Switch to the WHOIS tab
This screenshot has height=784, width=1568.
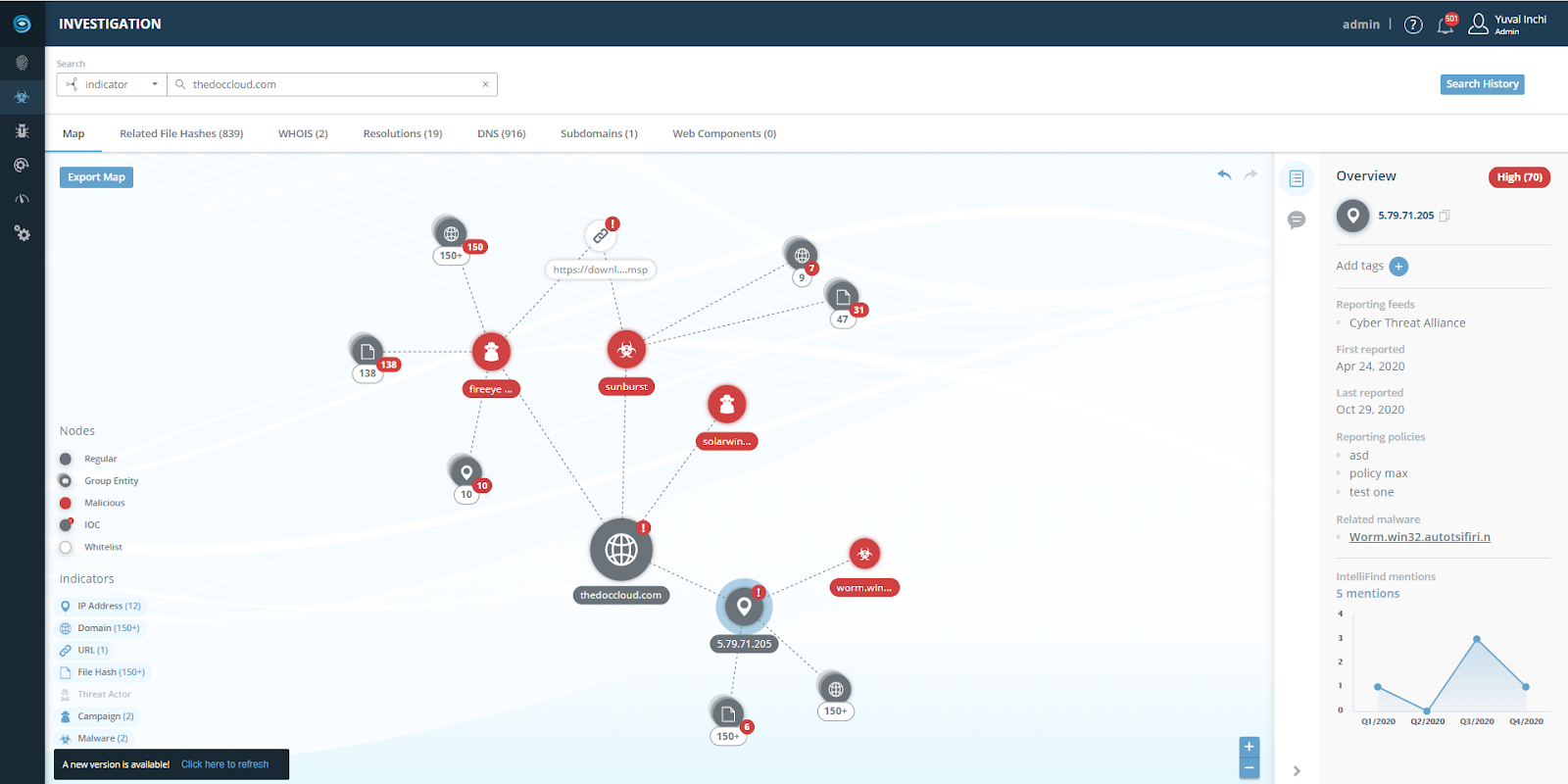(x=303, y=134)
